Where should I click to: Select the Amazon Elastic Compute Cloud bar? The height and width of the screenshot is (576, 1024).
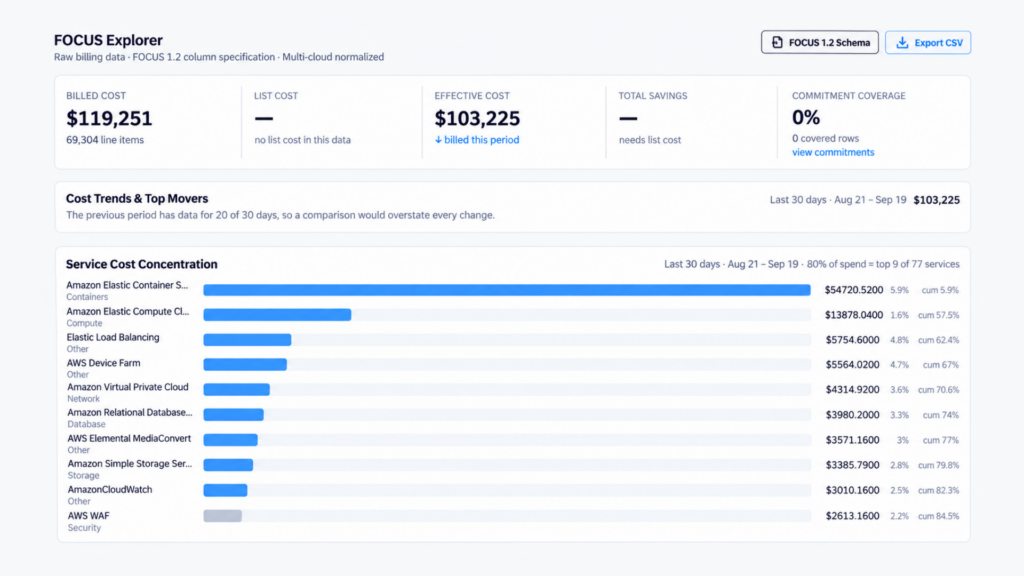277,315
